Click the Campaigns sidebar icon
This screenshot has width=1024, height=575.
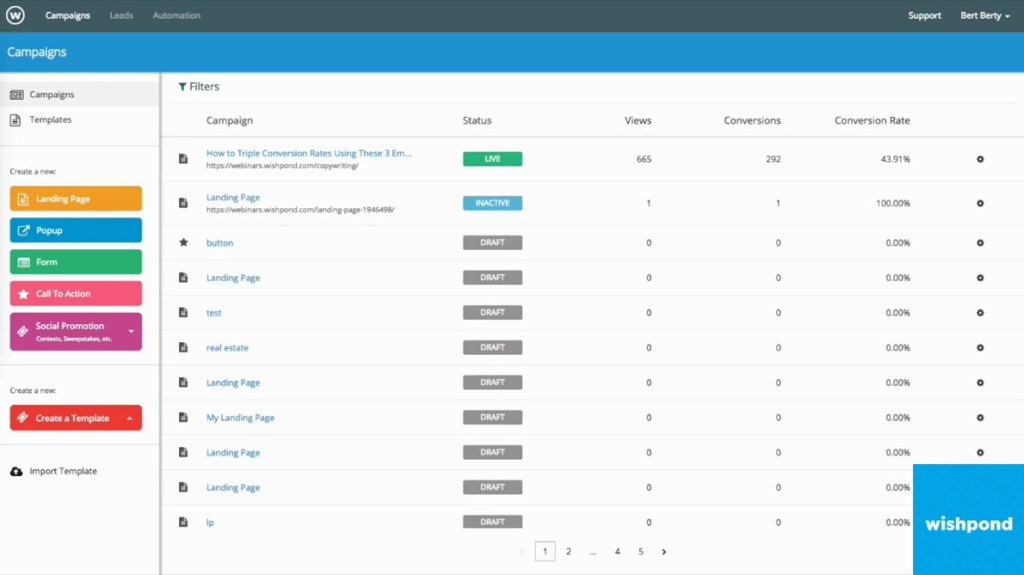[16, 95]
